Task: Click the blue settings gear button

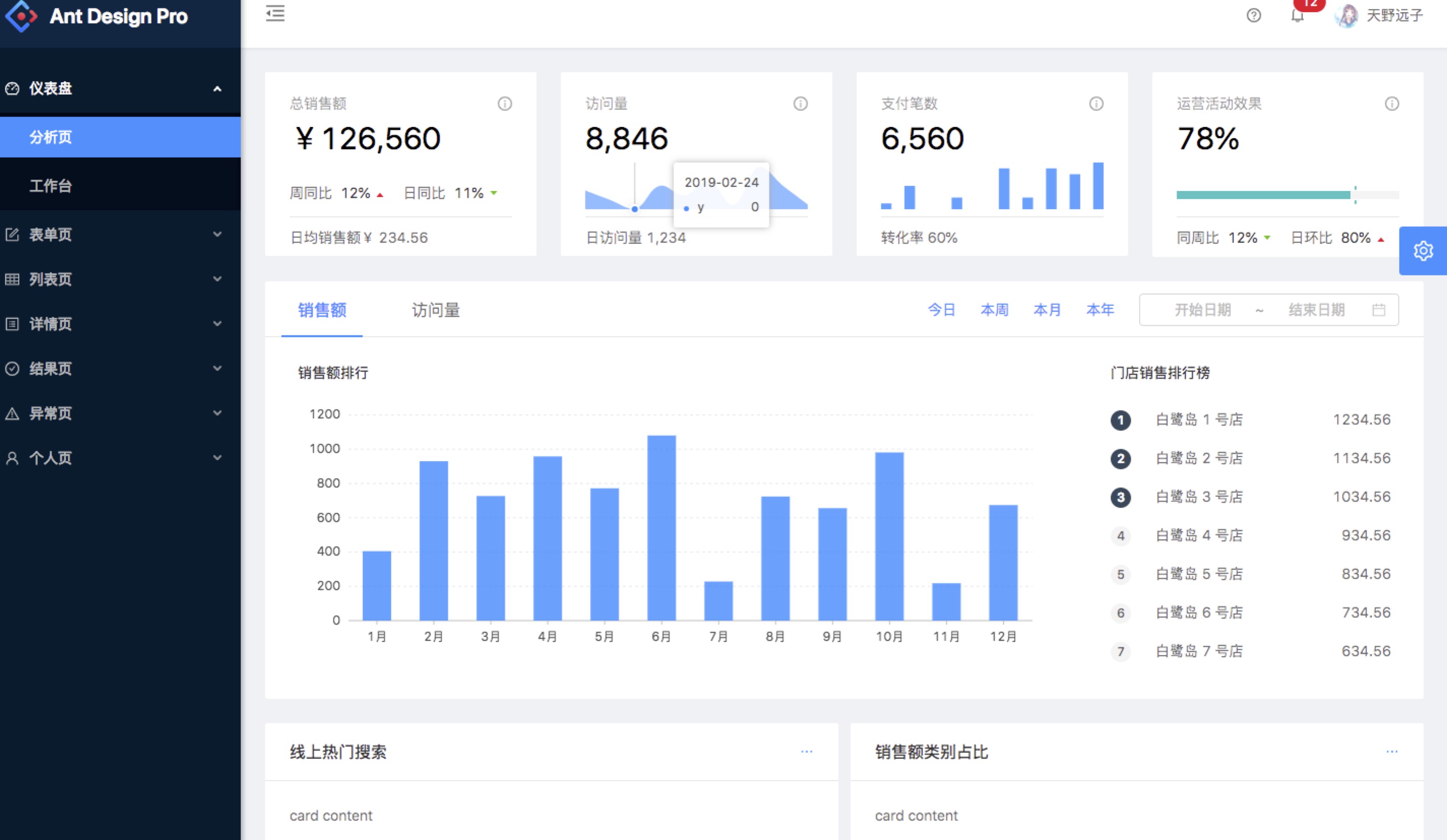Action: point(1423,251)
